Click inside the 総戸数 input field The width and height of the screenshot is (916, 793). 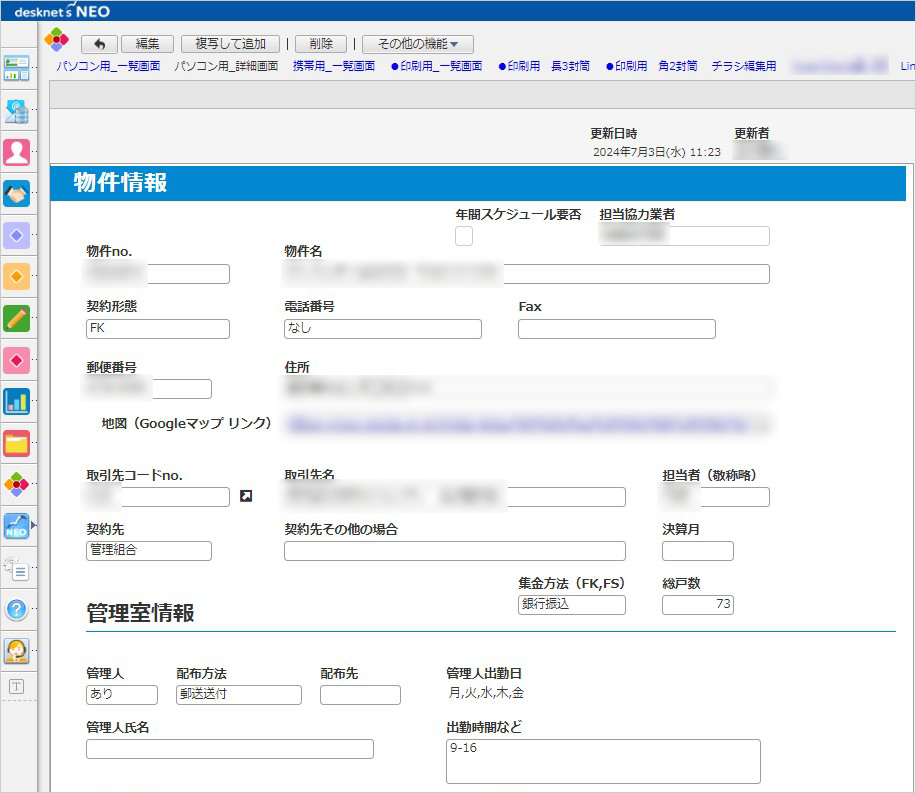pos(697,604)
